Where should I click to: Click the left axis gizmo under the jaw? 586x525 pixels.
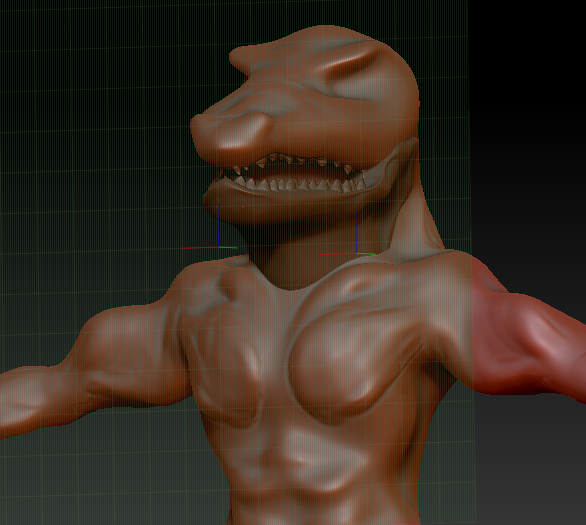coord(218,247)
